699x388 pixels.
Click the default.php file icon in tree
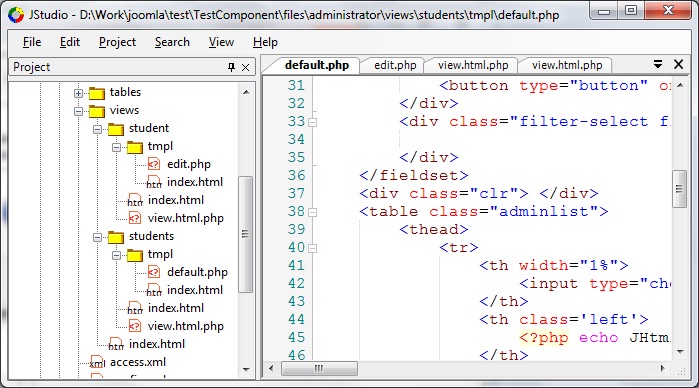pos(154,272)
